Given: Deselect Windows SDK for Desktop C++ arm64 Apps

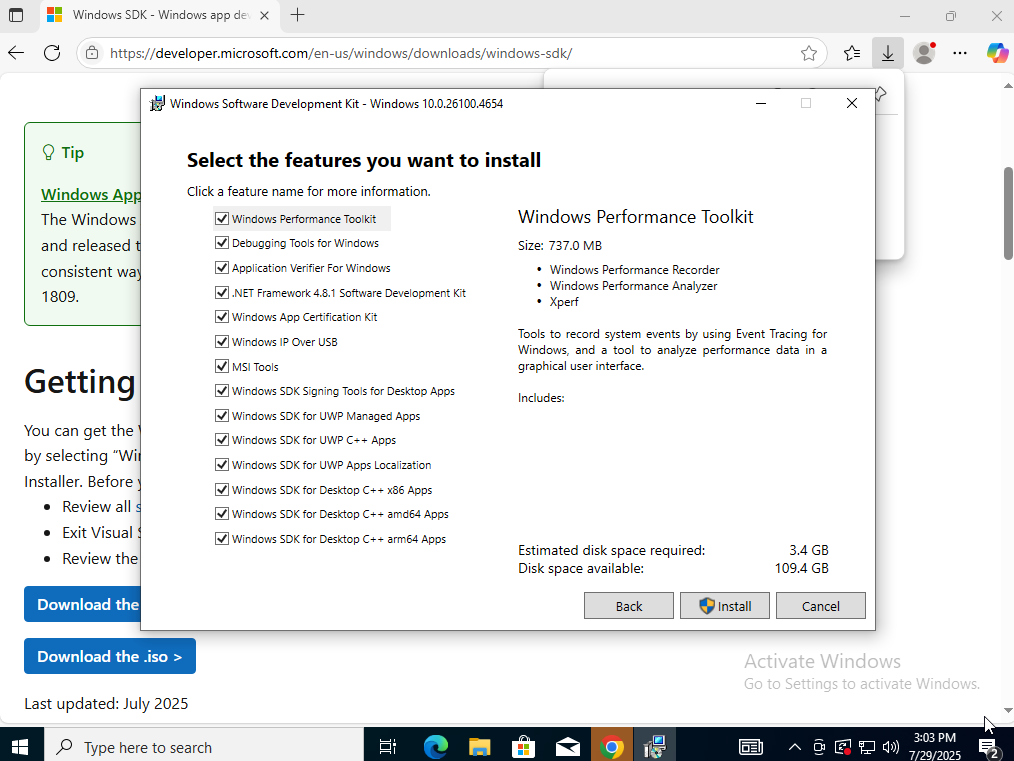Looking at the screenshot, I should click(222, 539).
